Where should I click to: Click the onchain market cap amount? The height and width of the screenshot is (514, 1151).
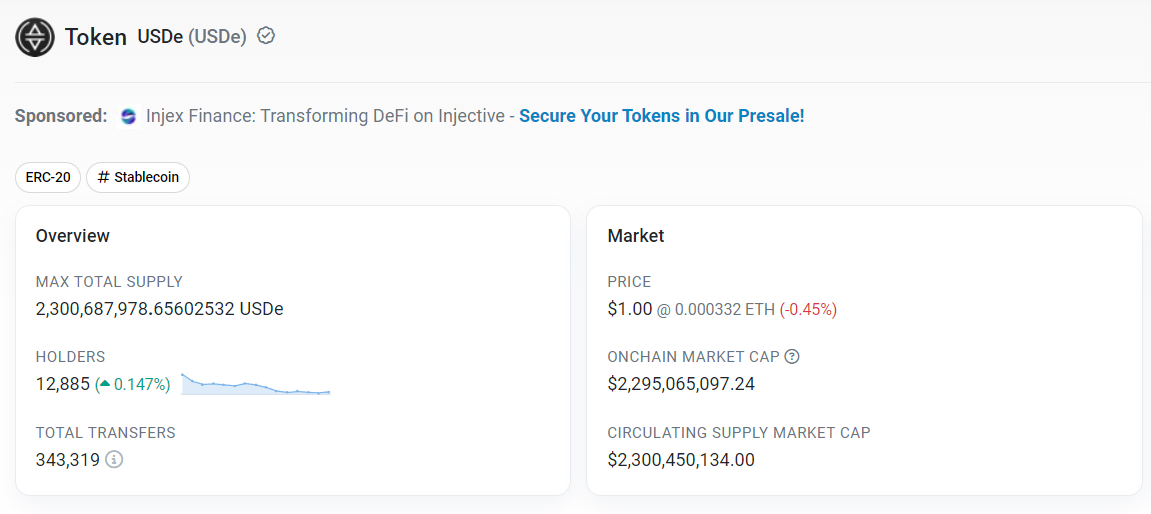(681, 384)
